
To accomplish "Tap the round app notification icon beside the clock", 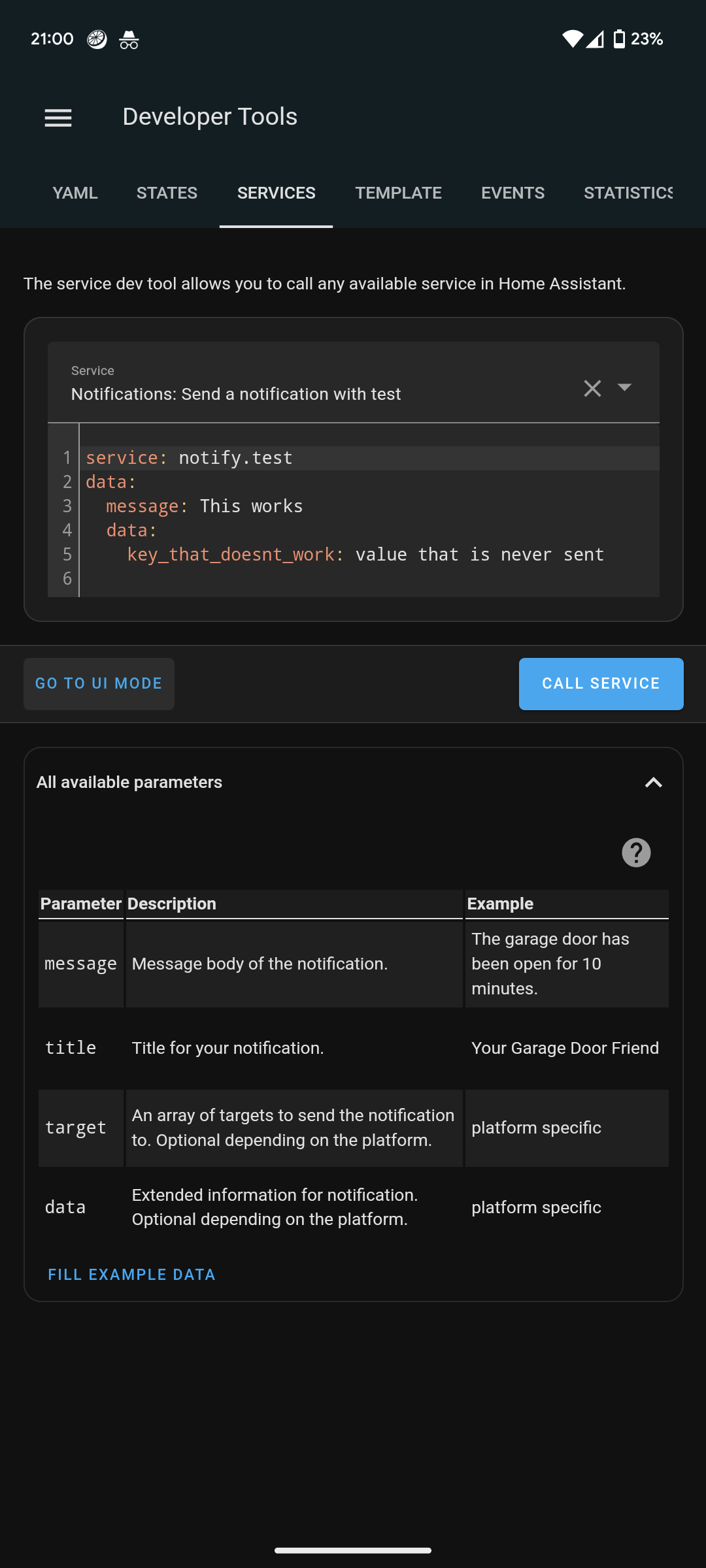I will [97, 40].
